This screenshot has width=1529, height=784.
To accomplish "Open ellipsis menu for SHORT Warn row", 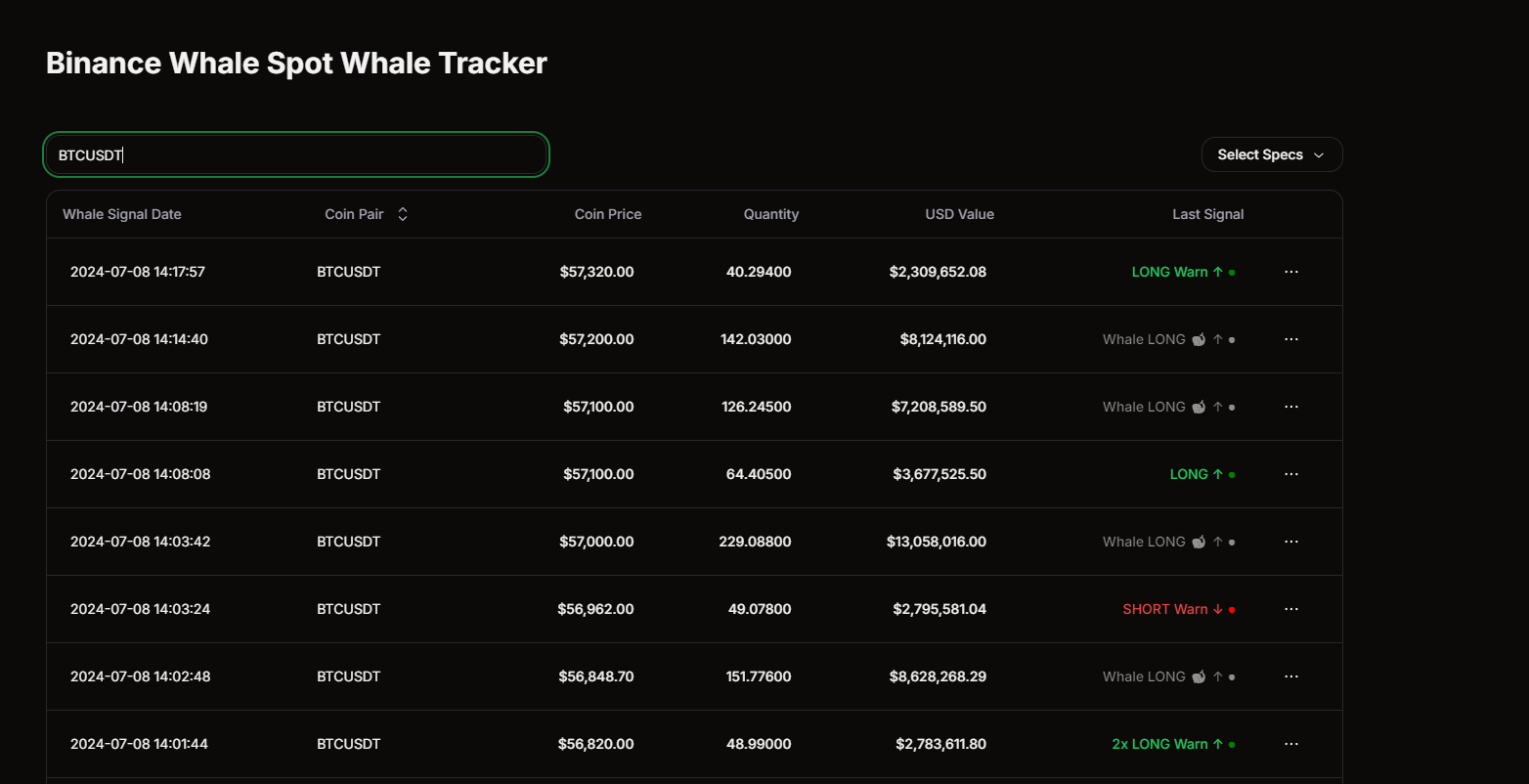I will point(1290,609).
